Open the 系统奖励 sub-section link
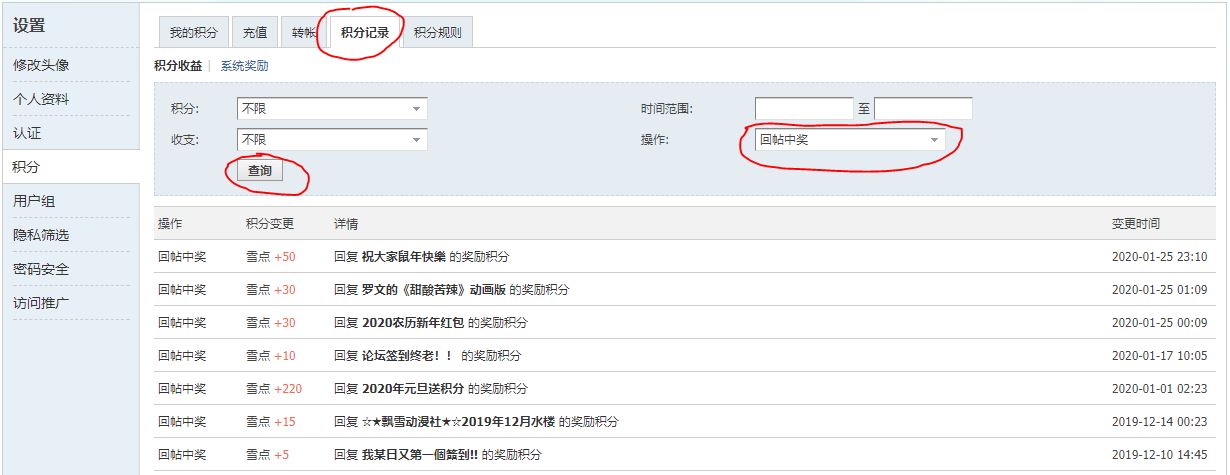The width and height of the screenshot is (1230, 475). (x=244, y=66)
